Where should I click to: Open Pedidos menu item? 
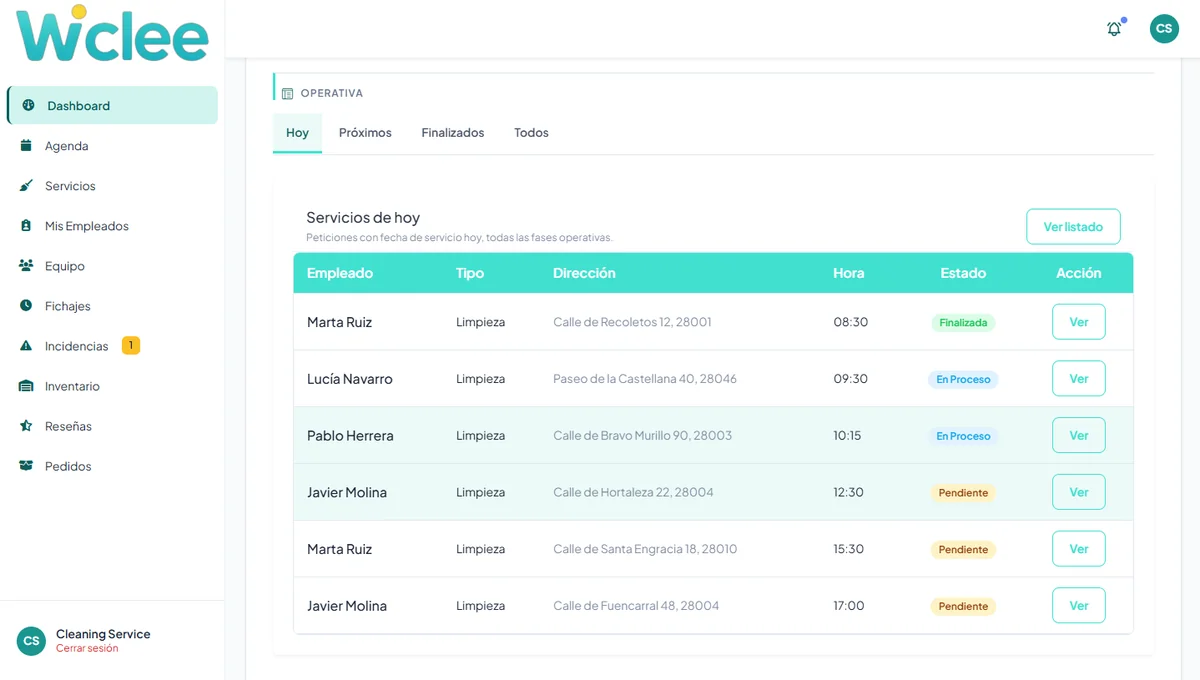(x=112, y=465)
